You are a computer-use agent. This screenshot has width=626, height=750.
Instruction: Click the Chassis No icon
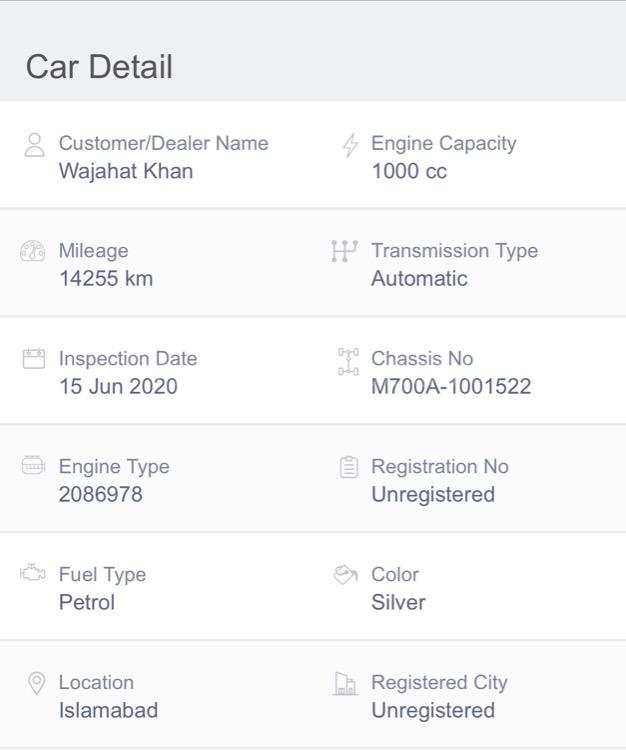[348, 361]
